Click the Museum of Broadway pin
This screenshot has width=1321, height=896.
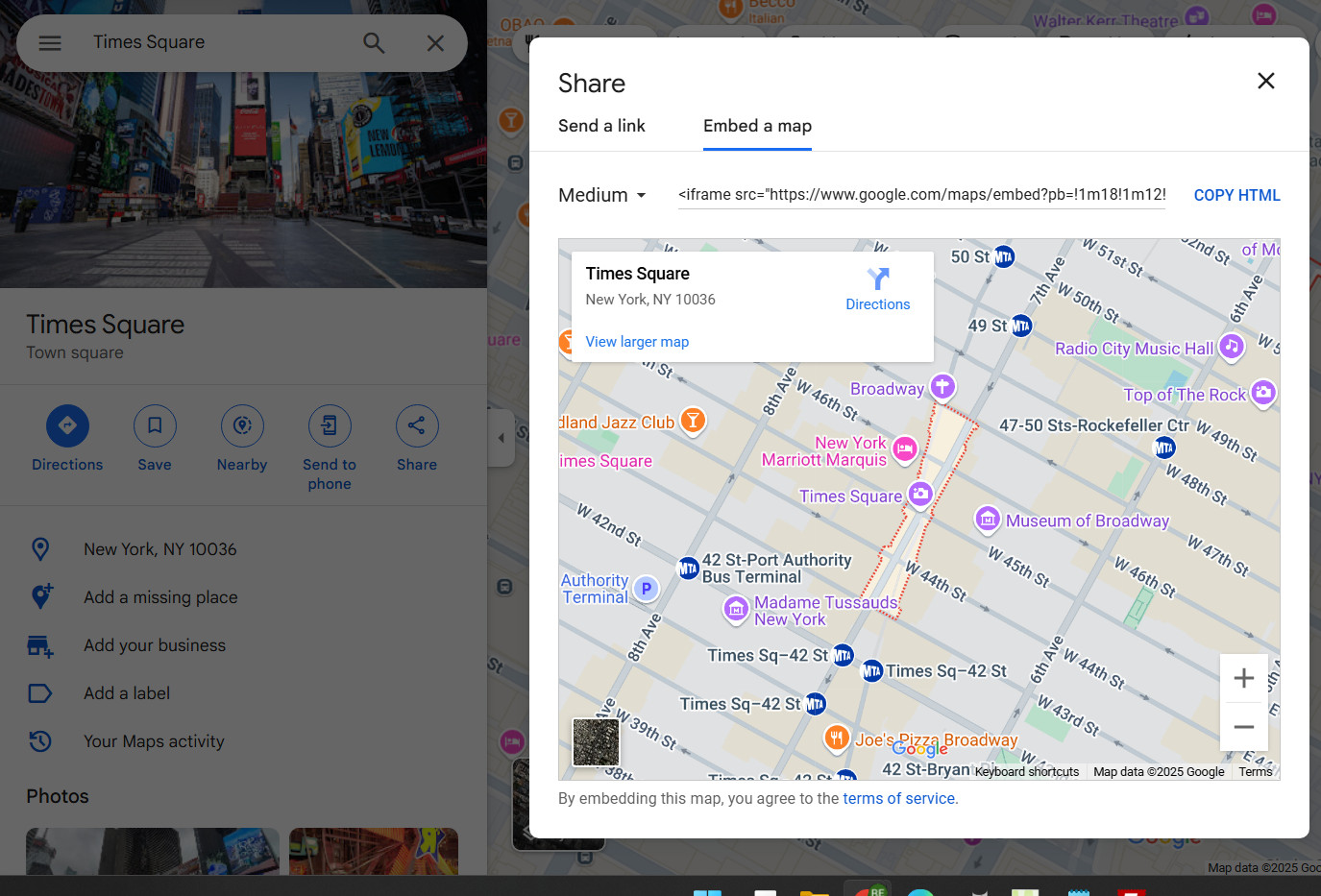tap(988, 520)
